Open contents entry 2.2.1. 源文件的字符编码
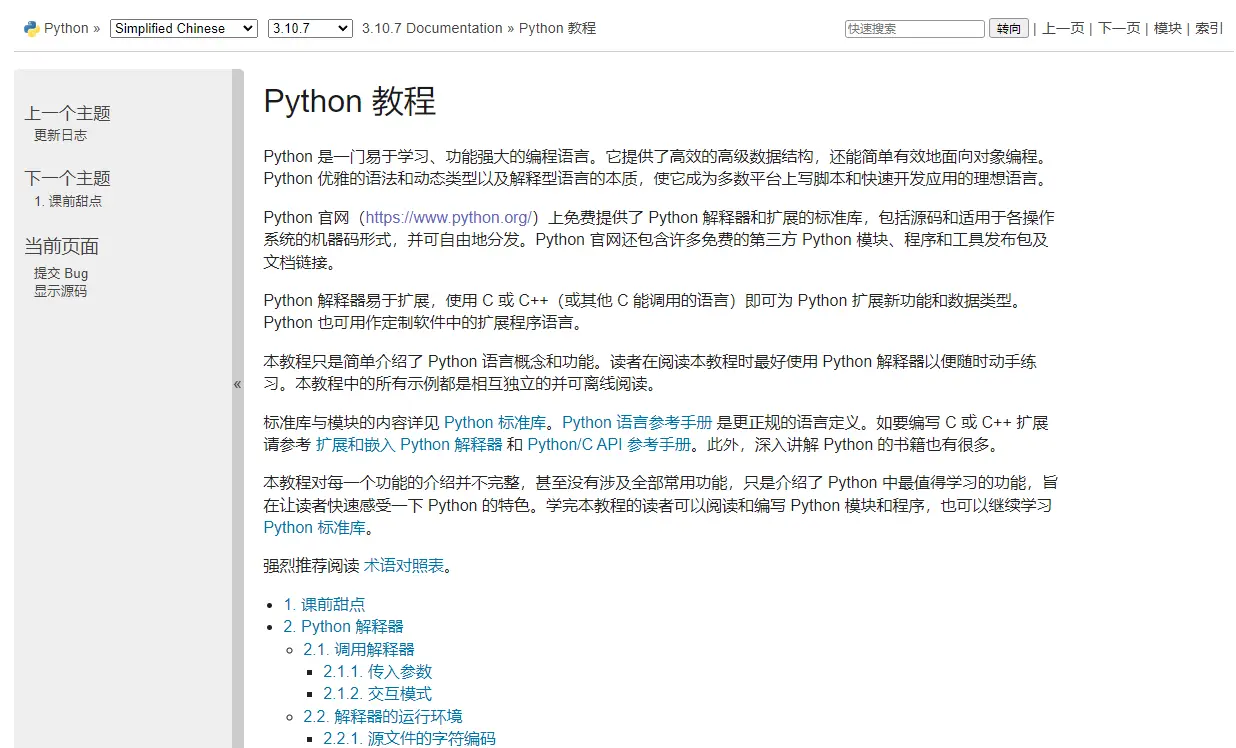Image resolution: width=1236 pixels, height=748 pixels. tap(409, 738)
